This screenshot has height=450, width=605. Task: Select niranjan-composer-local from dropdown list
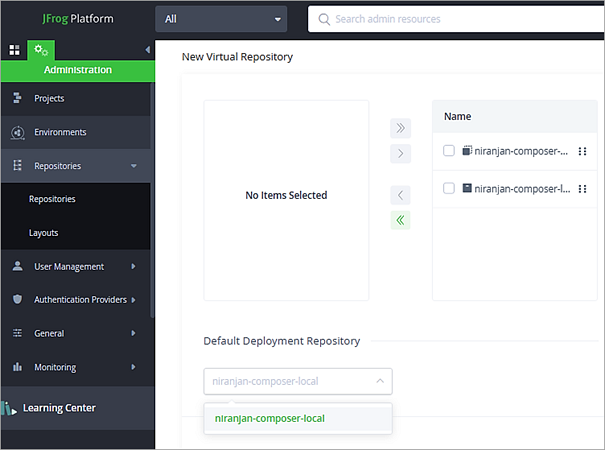pyautogui.click(x=270, y=418)
